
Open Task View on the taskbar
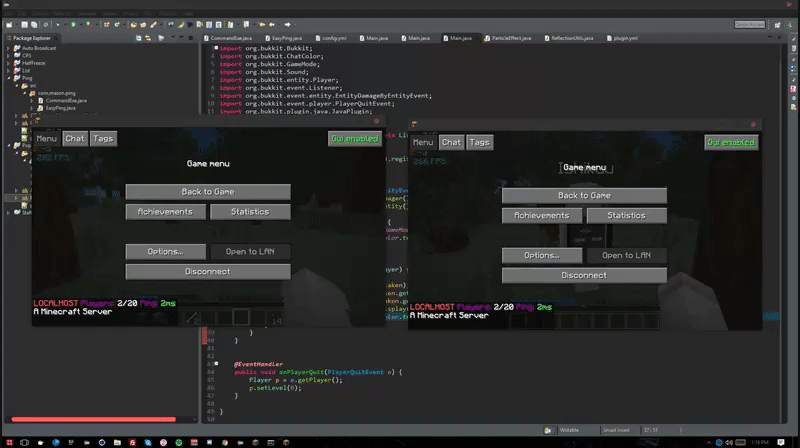pos(24,442)
